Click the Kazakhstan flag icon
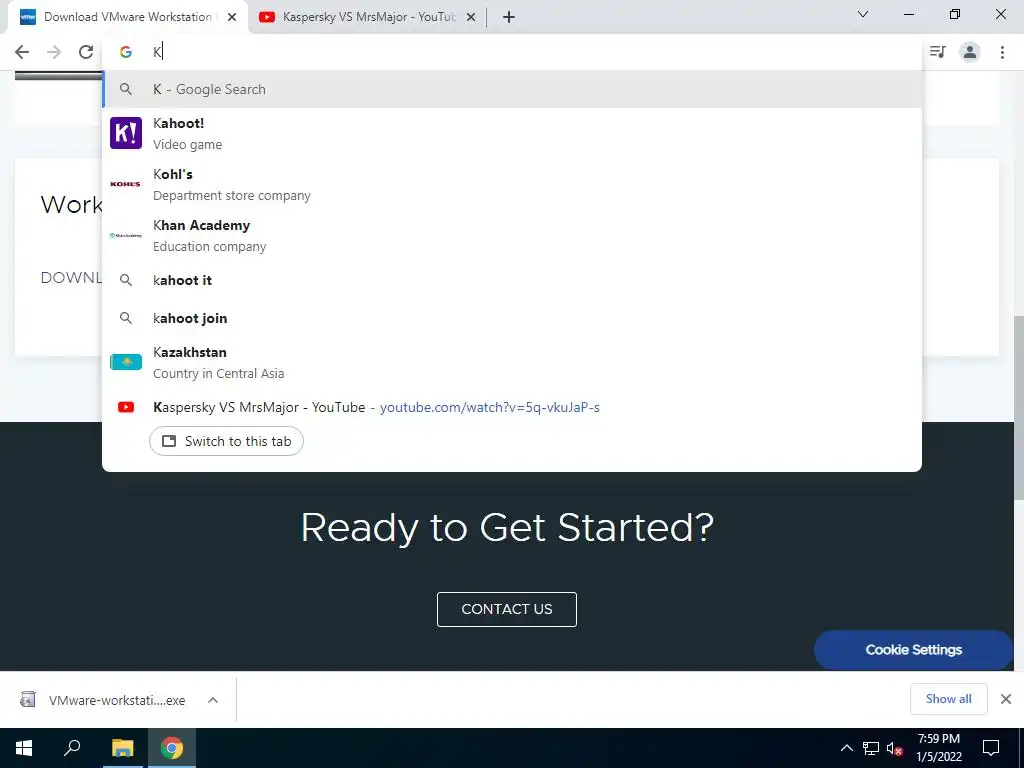Screen dimensions: 1024x768 point(126,361)
